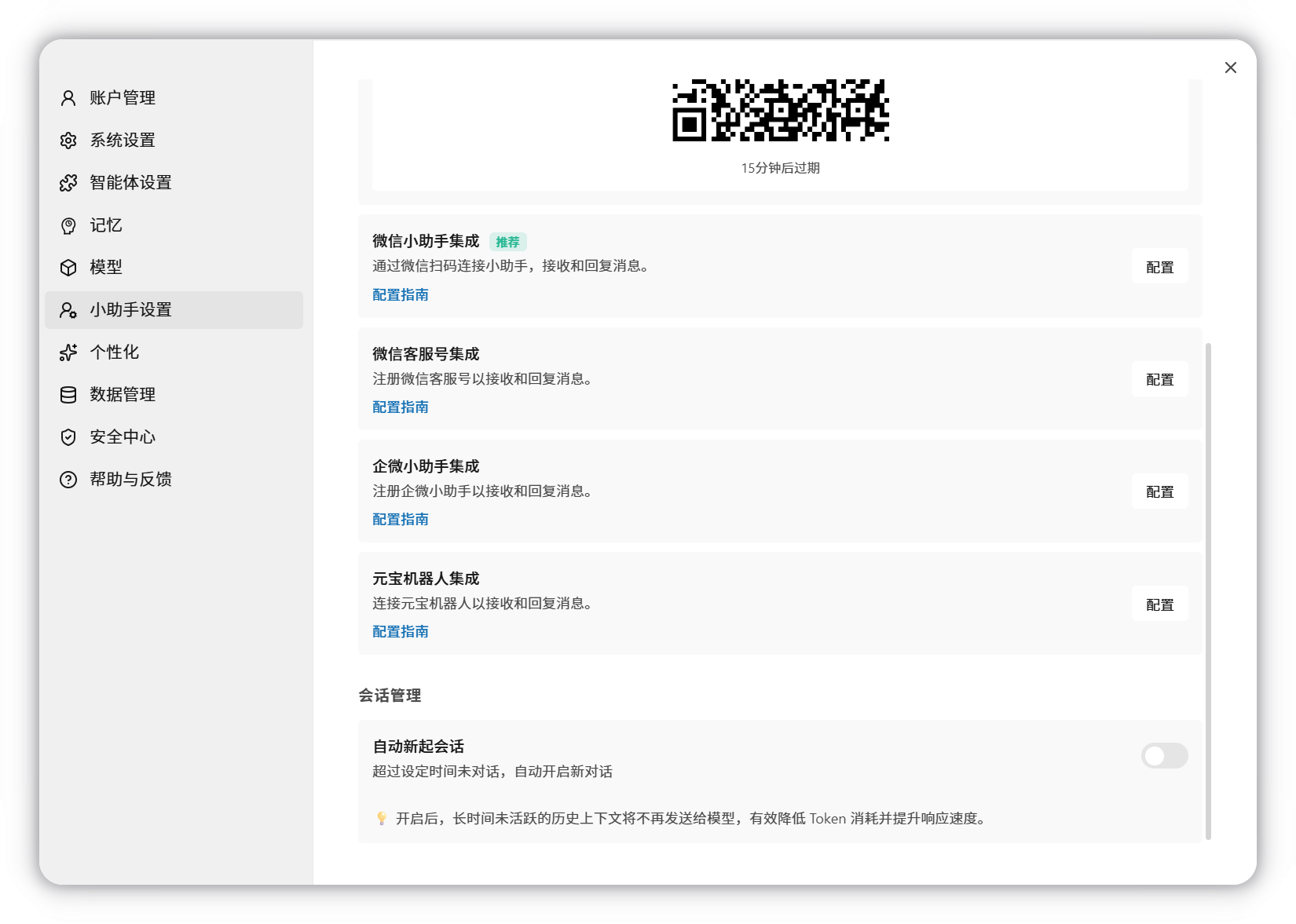The width and height of the screenshot is (1296, 924).
Task: Open 配置指南 link under 微信小助手集成
Action: 401,295
